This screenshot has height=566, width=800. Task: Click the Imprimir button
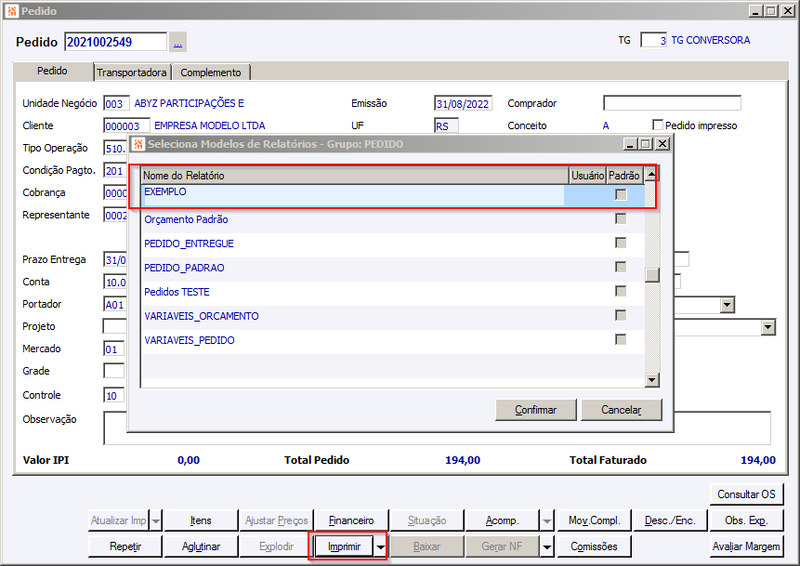click(x=344, y=547)
